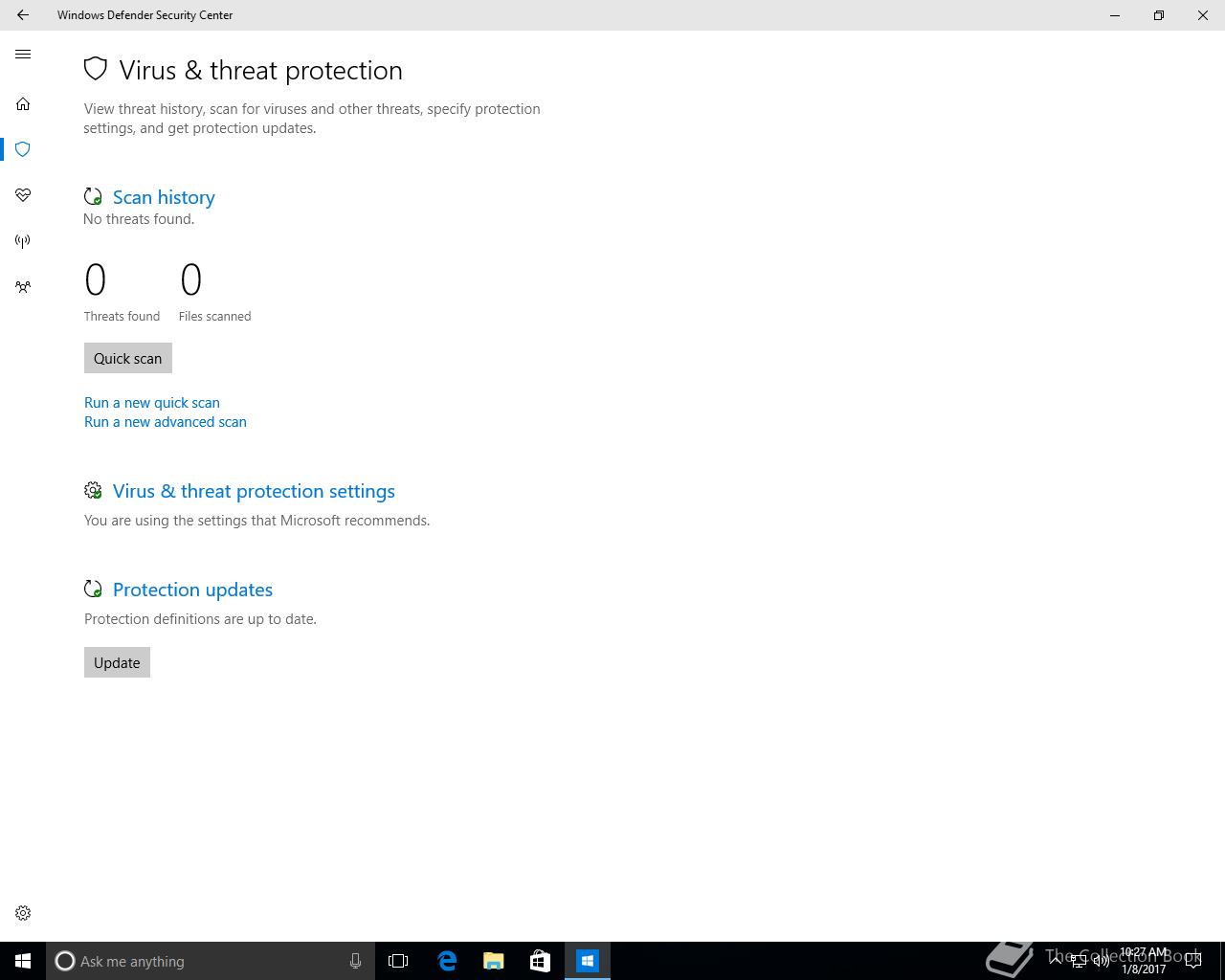
Task: Click the protection settings gear icon
Action: [x=93, y=490]
